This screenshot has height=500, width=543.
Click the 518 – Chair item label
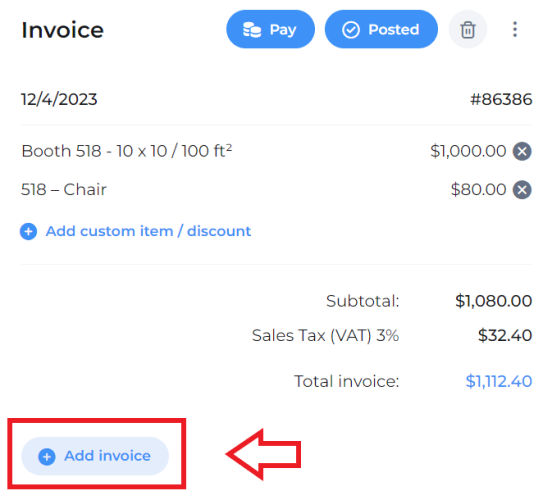(64, 189)
